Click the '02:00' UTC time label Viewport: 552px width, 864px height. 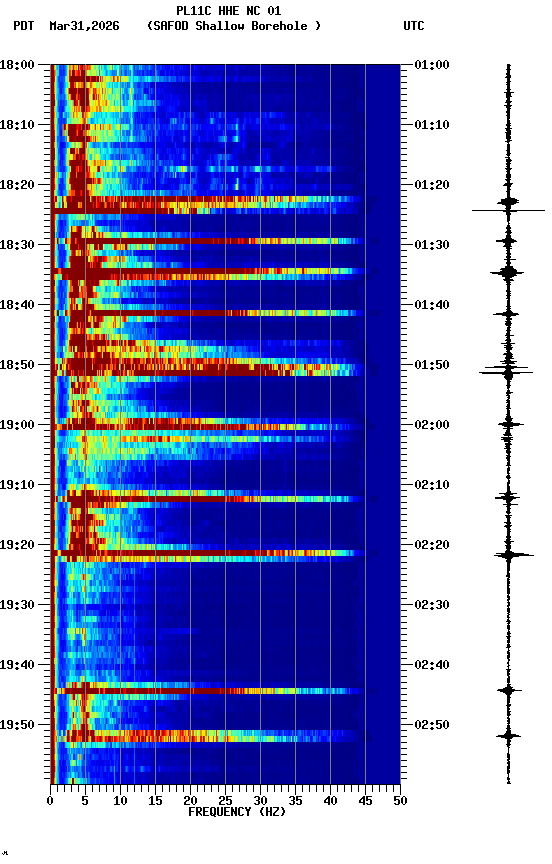click(432, 425)
